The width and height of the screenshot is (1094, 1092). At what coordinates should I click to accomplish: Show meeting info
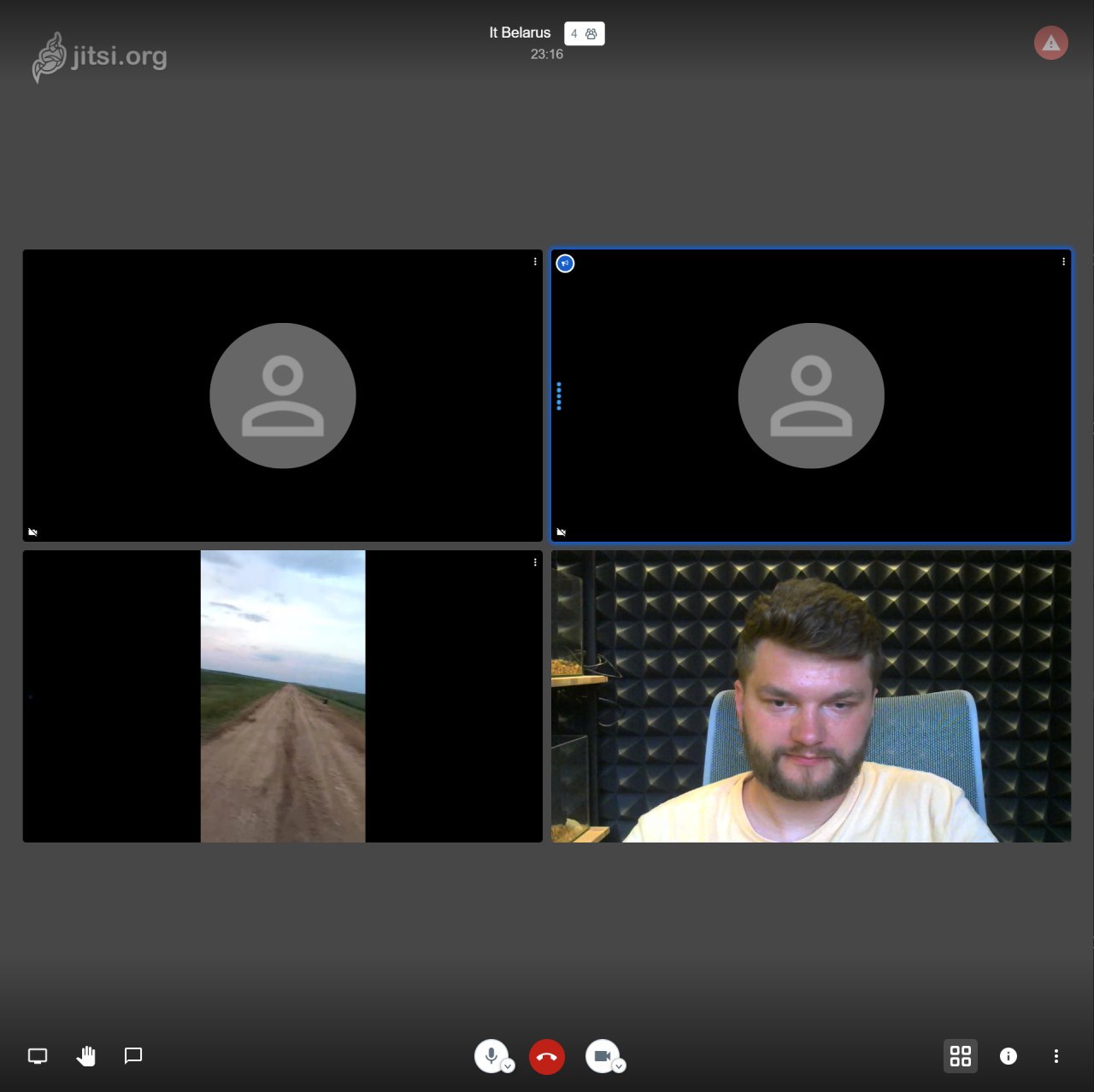(x=1009, y=1056)
